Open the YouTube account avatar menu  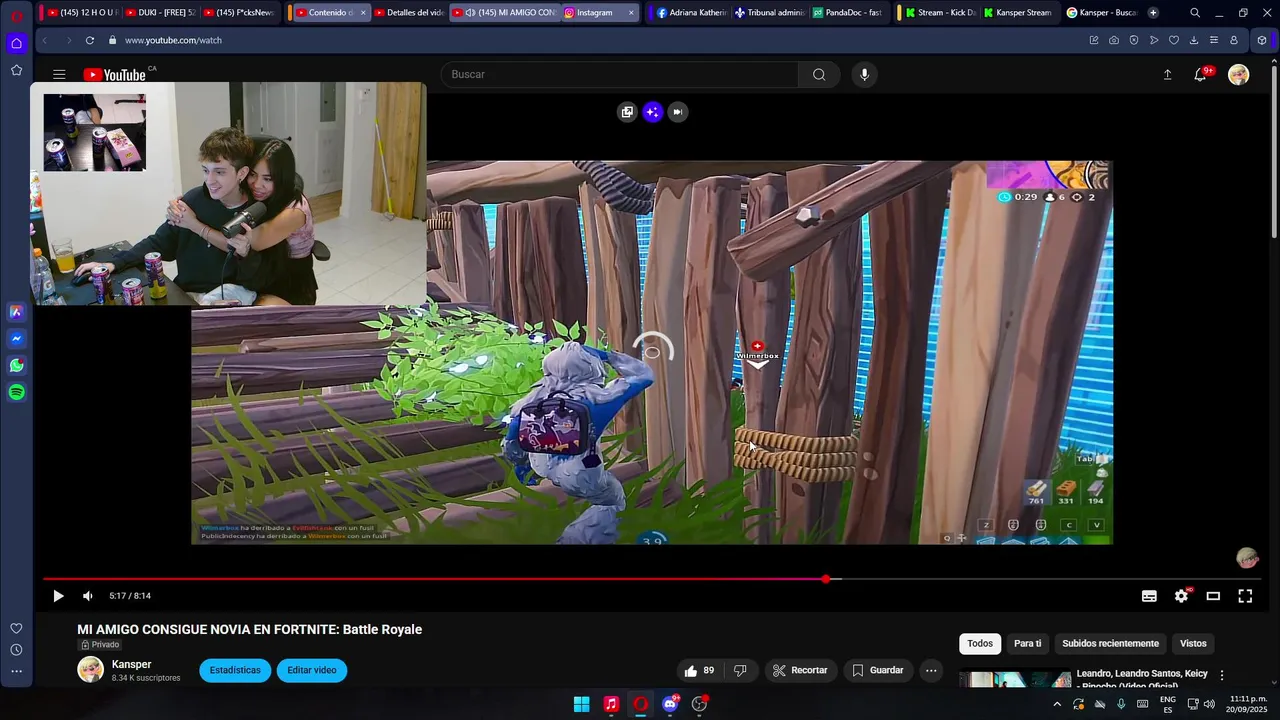[x=1238, y=74]
